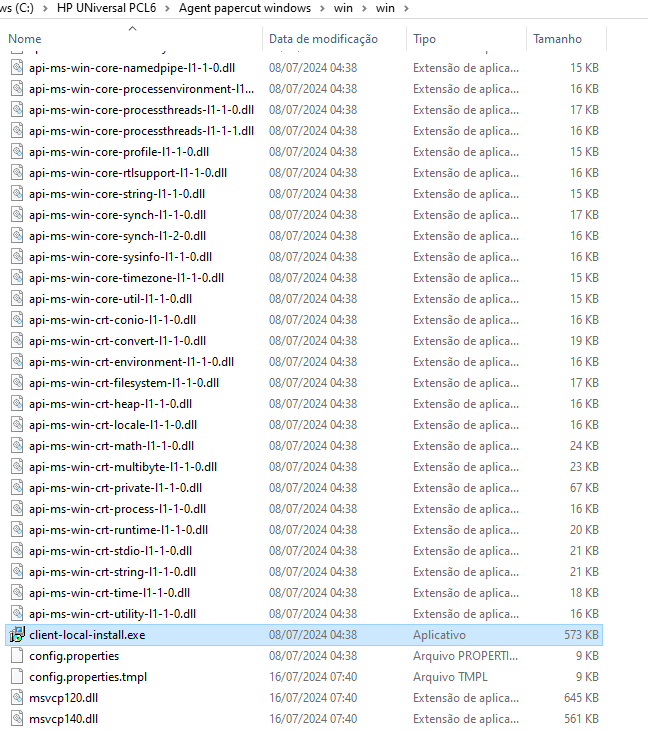Sort by Data de modificação column
648x731 pixels.
click(x=323, y=39)
